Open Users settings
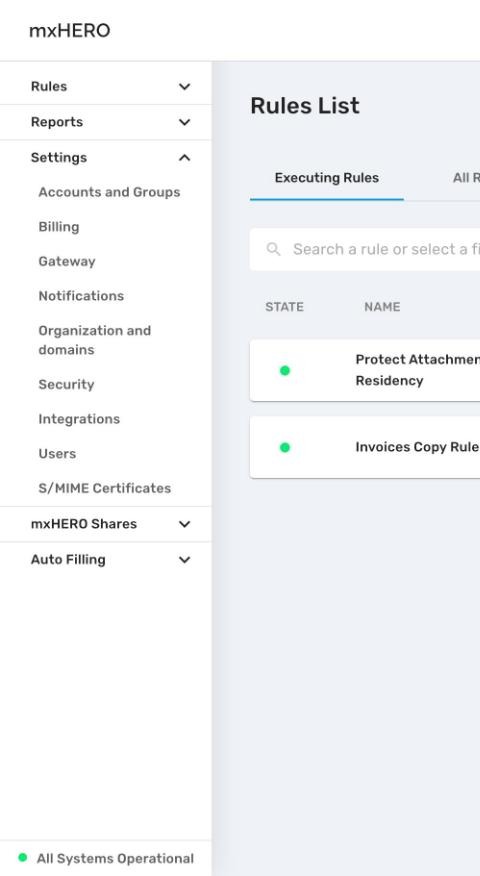 coord(57,454)
